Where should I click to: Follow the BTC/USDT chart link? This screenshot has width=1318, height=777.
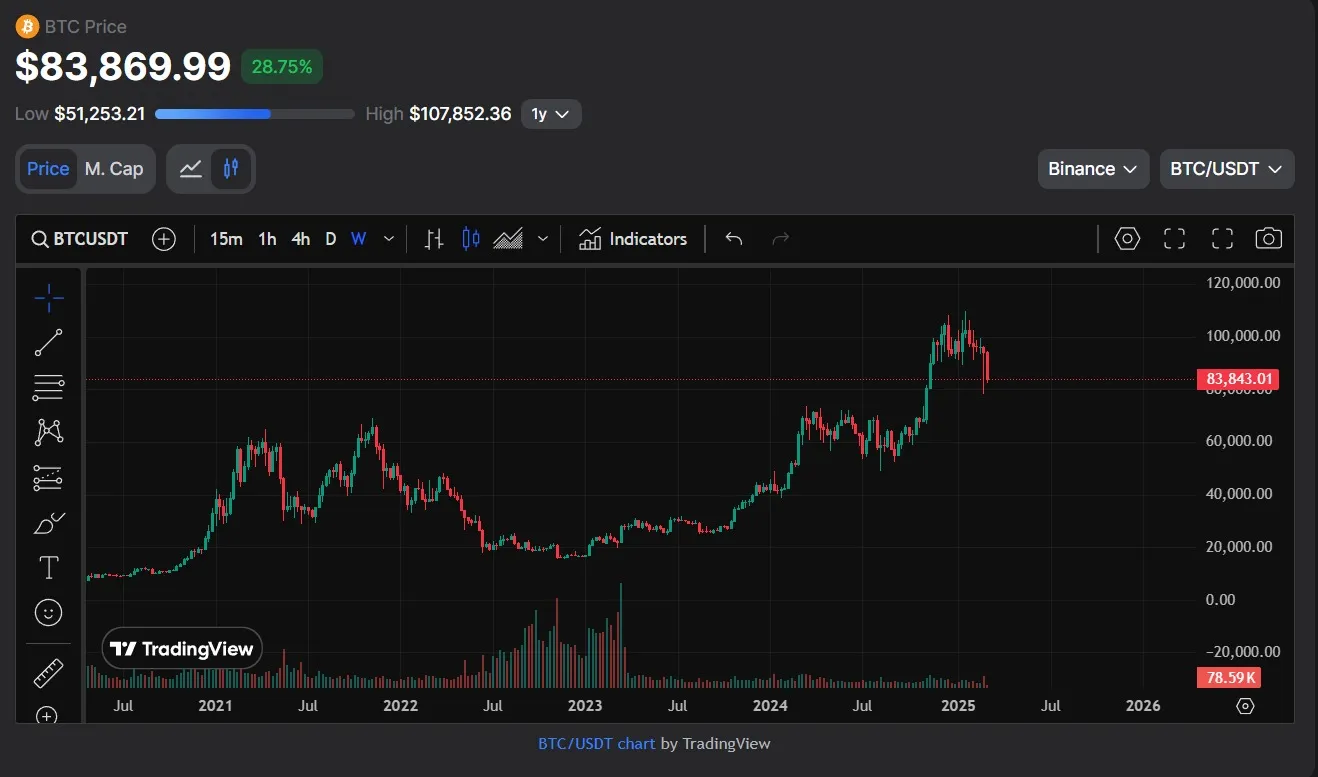point(597,743)
